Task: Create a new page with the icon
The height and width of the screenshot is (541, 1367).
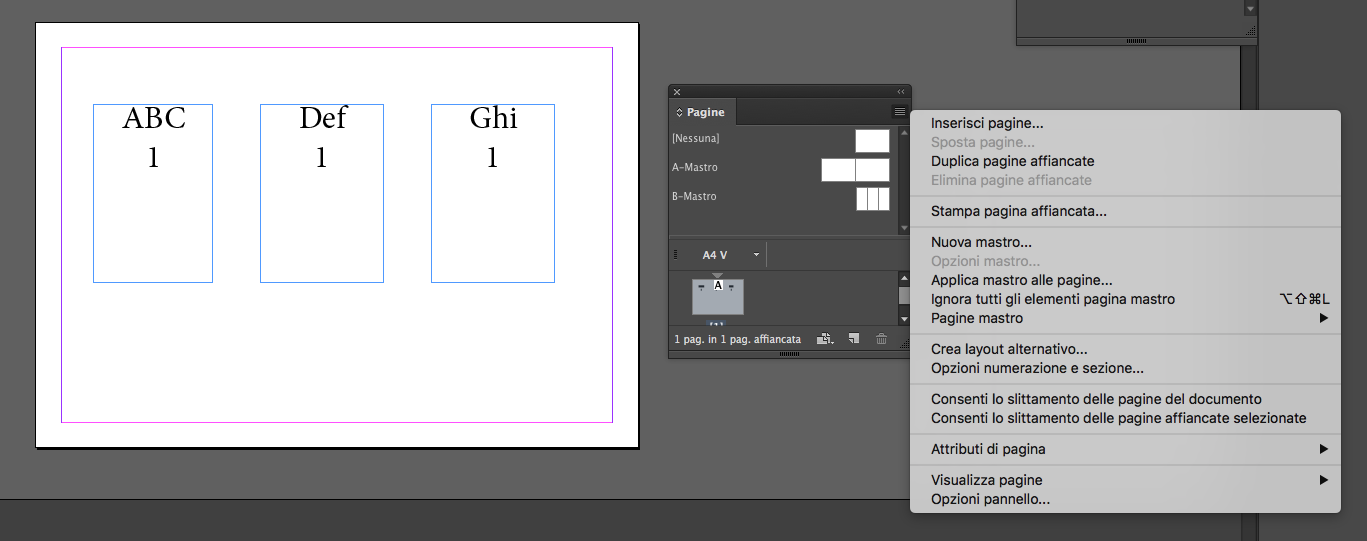Action: coord(854,339)
